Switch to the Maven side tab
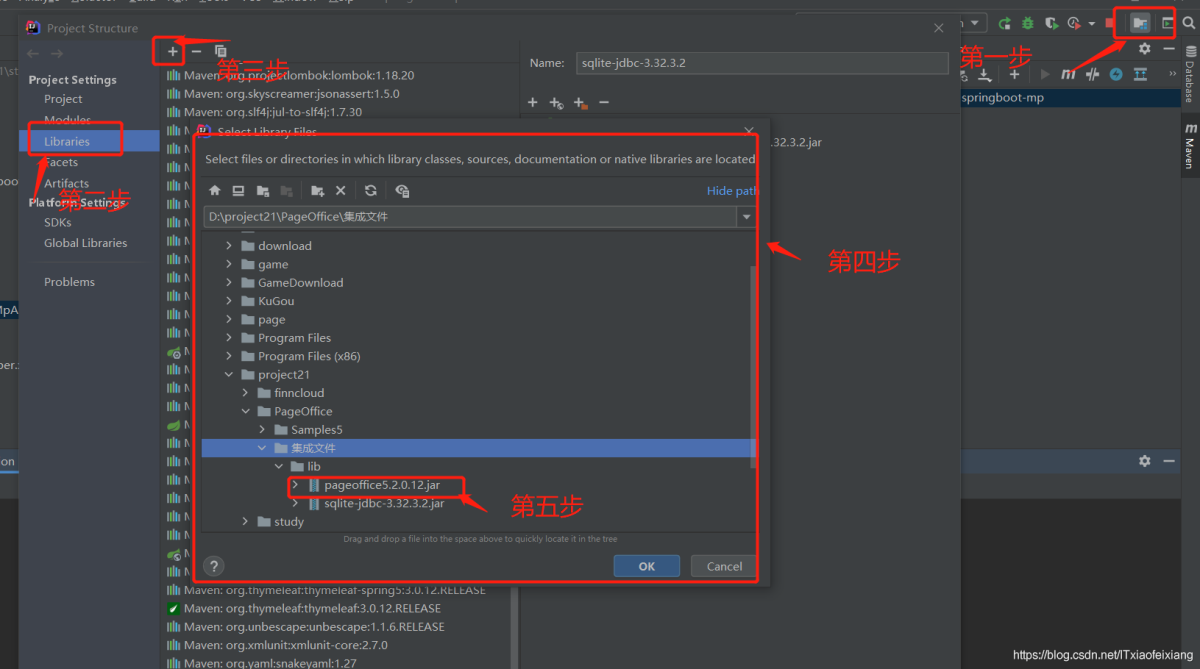 pos(1189,146)
